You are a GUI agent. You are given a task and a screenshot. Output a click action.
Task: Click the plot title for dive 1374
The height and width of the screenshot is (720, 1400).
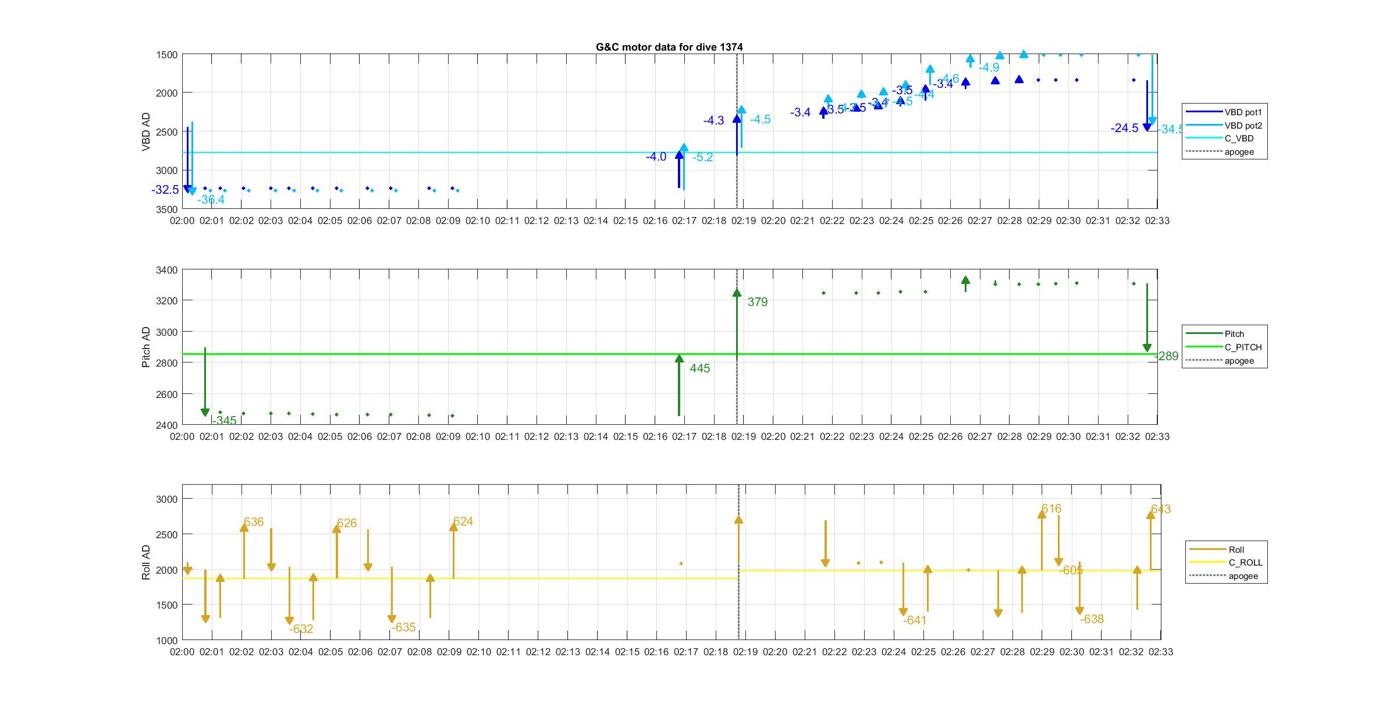(669, 47)
